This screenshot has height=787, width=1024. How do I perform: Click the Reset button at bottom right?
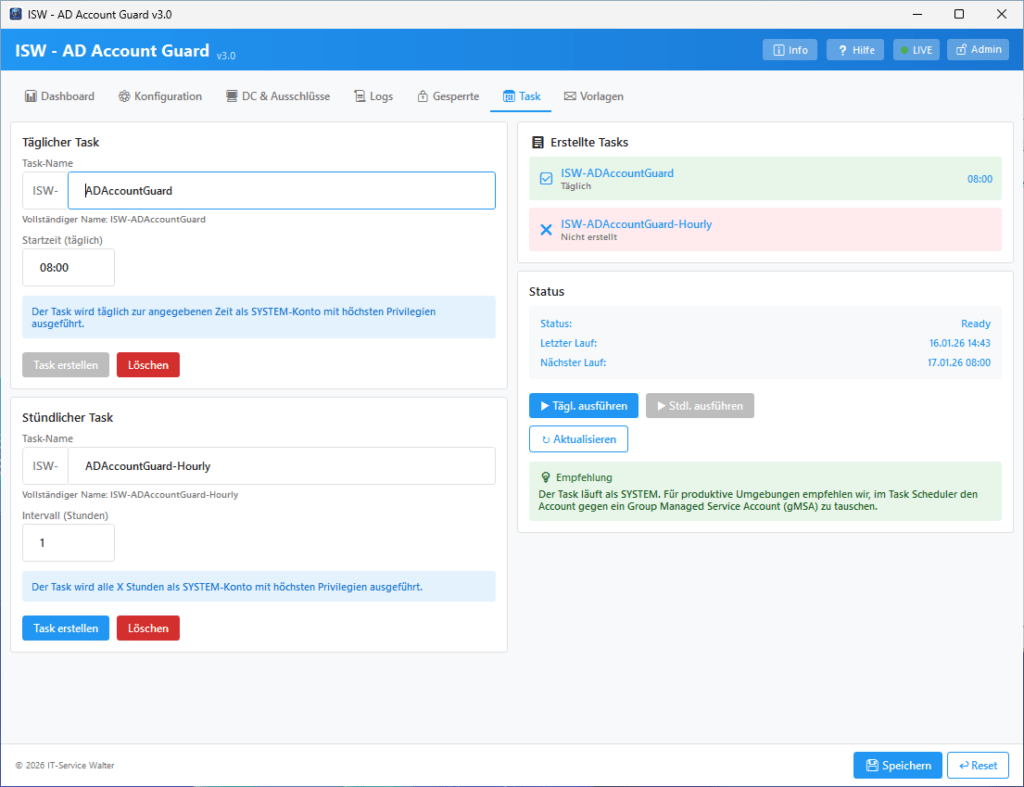(977, 764)
